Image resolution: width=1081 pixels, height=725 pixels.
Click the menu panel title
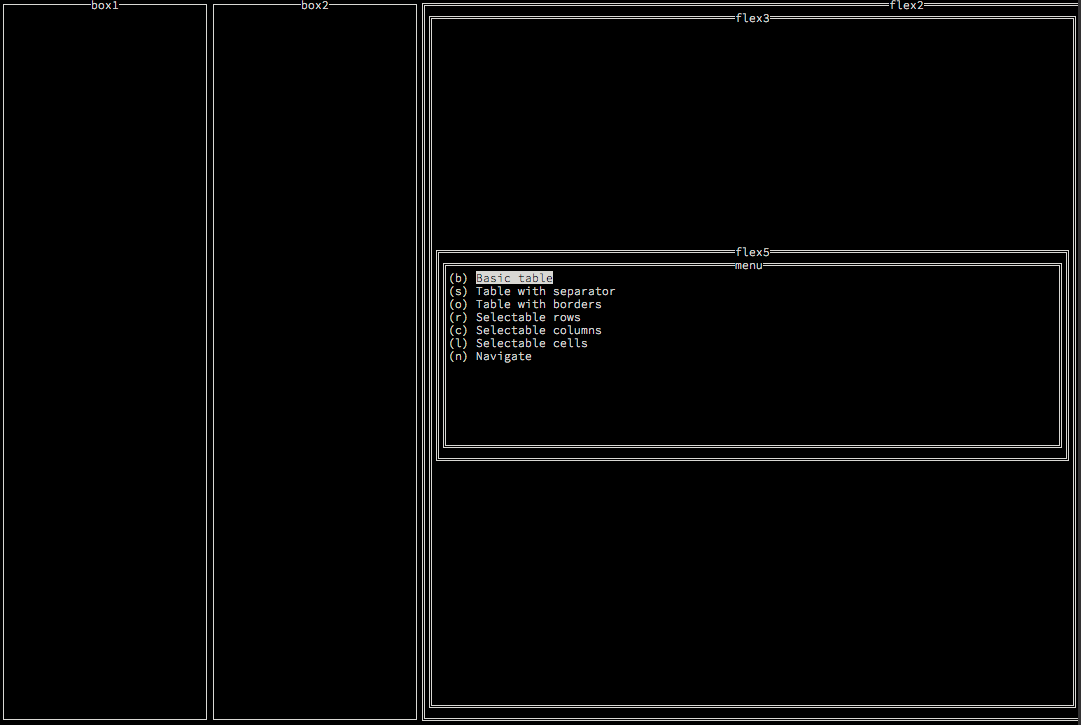(749, 265)
